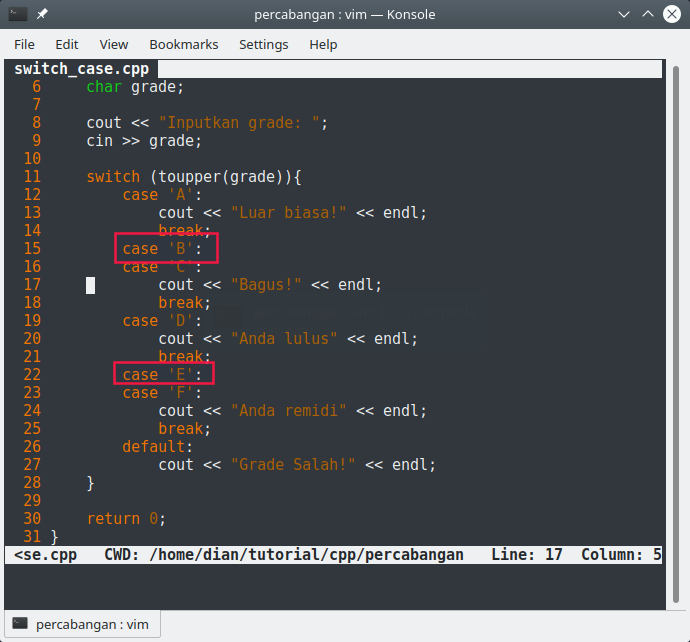Click the Konsole window title text

click(x=343, y=15)
